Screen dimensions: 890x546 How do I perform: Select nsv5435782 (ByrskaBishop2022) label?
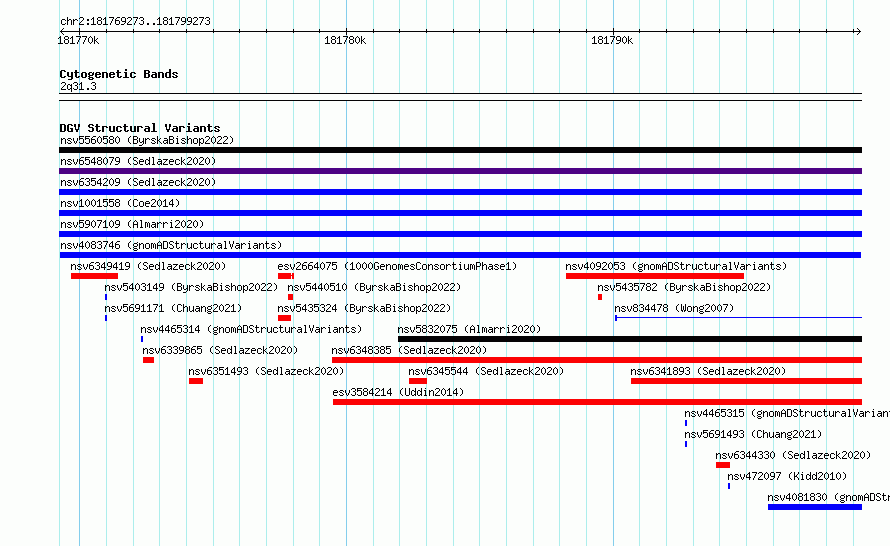(684, 287)
